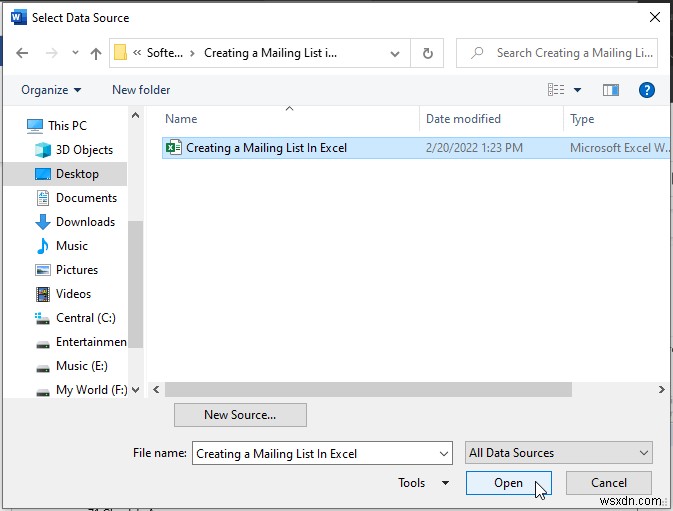Click the forward navigation arrow

(x=52, y=53)
